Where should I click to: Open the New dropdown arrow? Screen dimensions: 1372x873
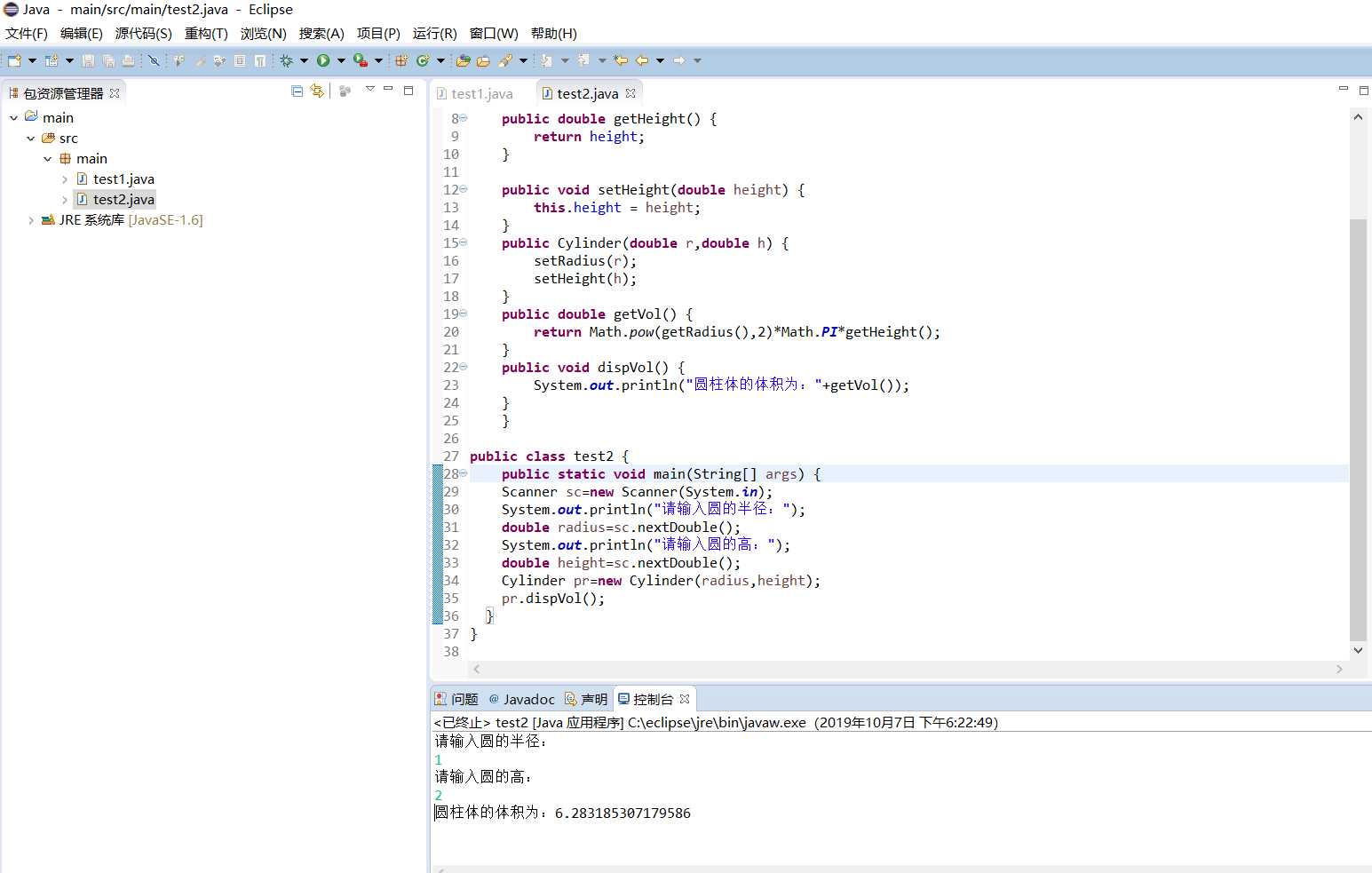pyautogui.click(x=33, y=60)
